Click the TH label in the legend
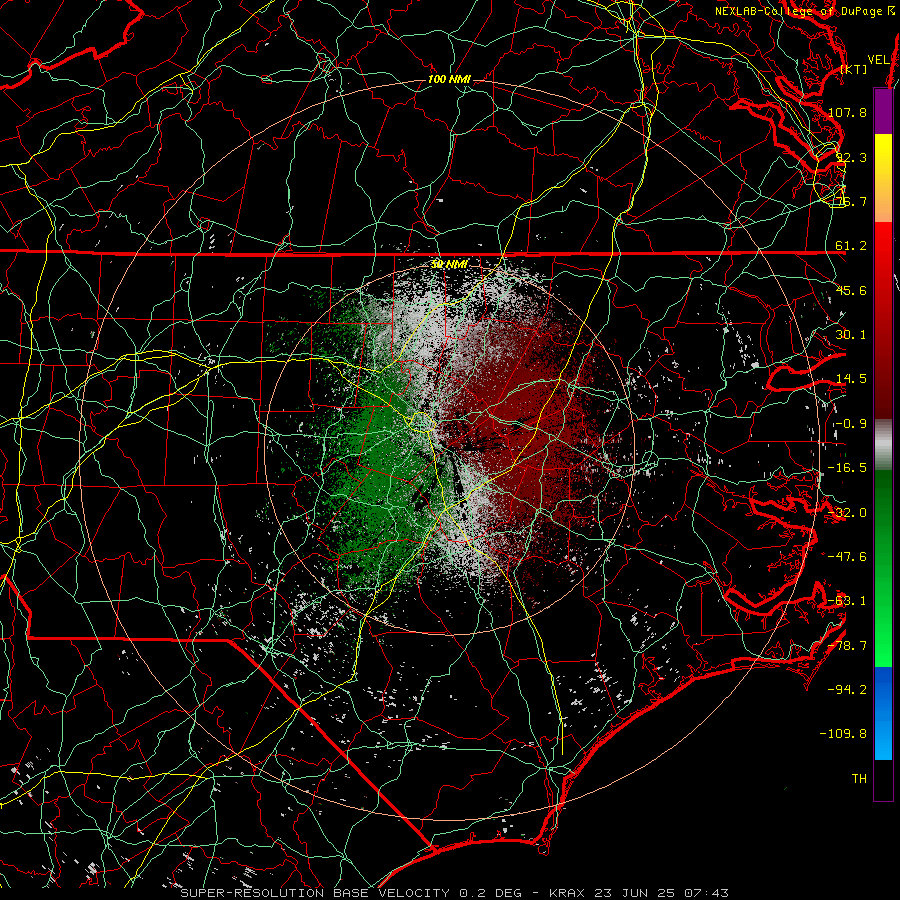Image resolution: width=900 pixels, height=900 pixels. (x=859, y=779)
